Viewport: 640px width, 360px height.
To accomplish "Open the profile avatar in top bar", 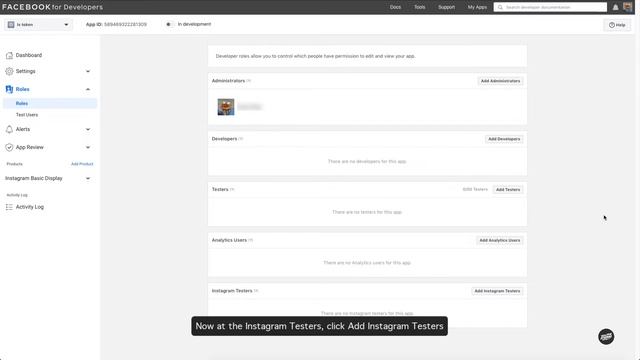I will [x=627, y=7].
